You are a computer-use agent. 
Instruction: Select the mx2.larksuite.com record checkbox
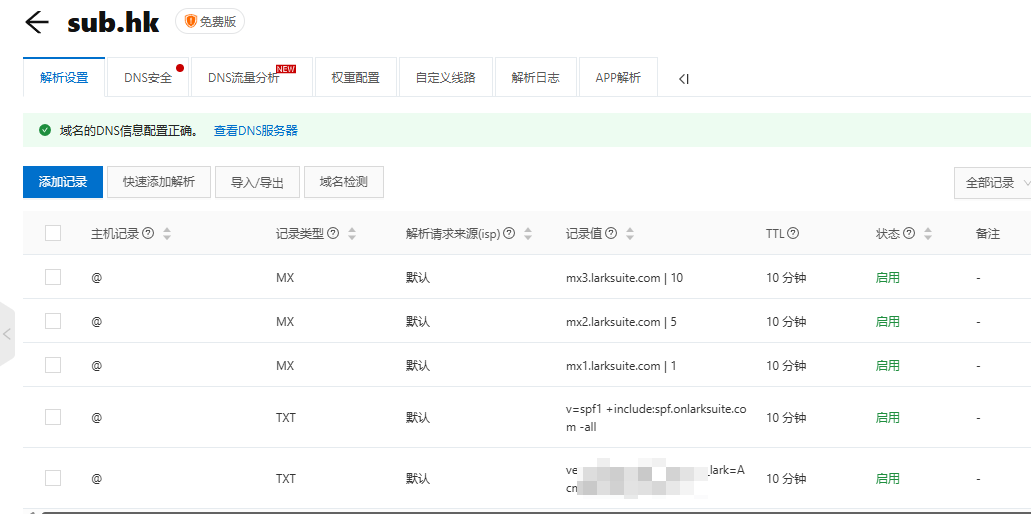coord(53,321)
